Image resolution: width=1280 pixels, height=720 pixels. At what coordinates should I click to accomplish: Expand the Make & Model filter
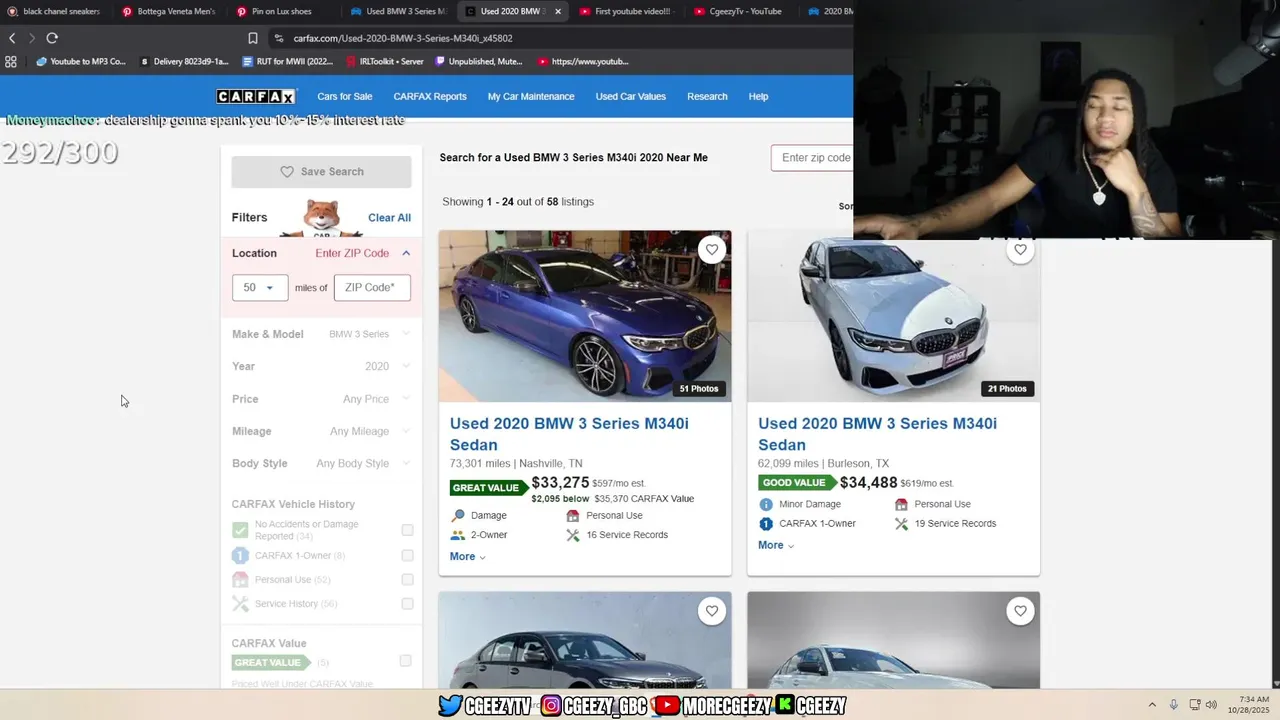pyautogui.click(x=321, y=334)
